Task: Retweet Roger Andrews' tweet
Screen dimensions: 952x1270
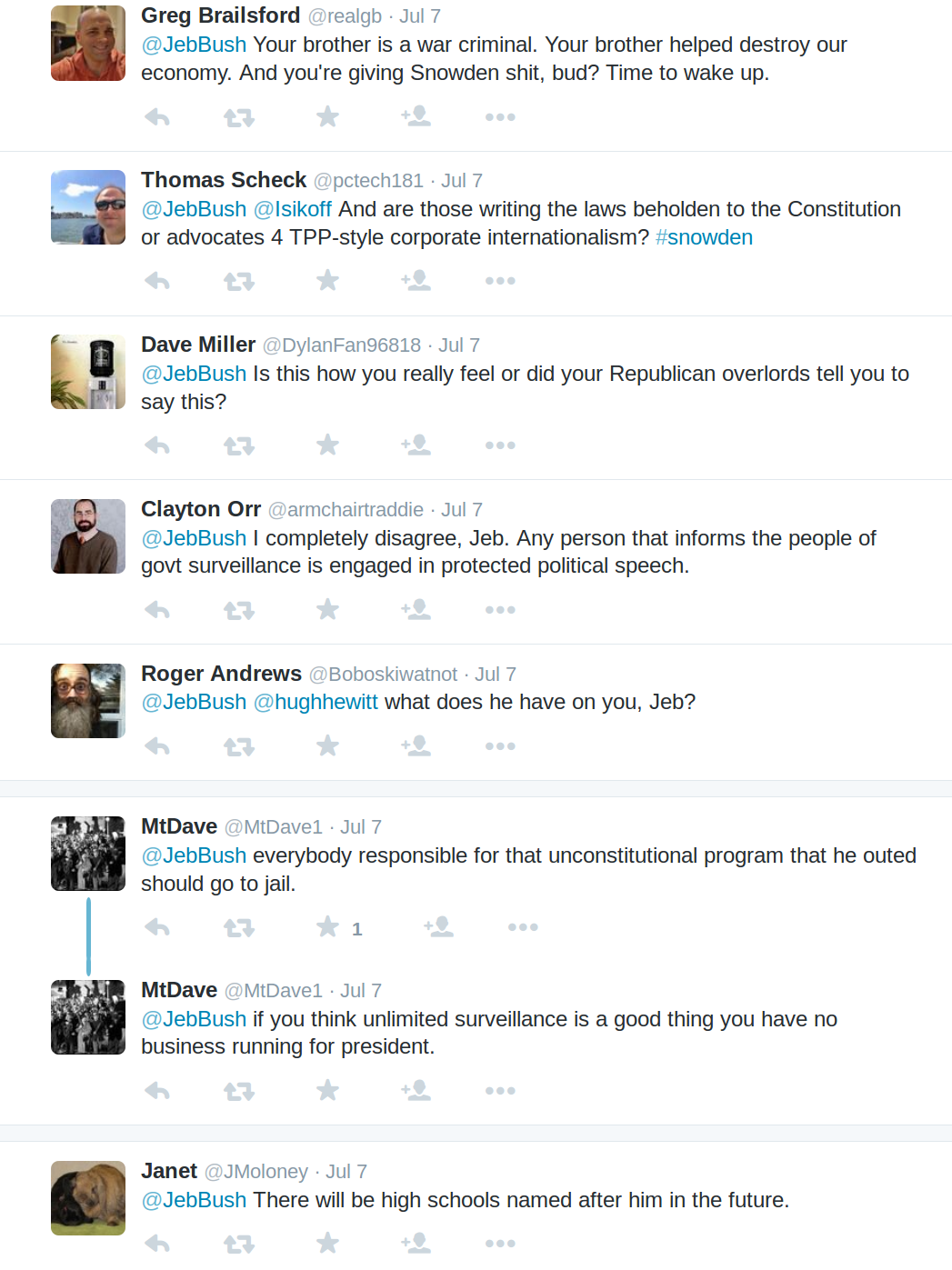Action: 239,746
